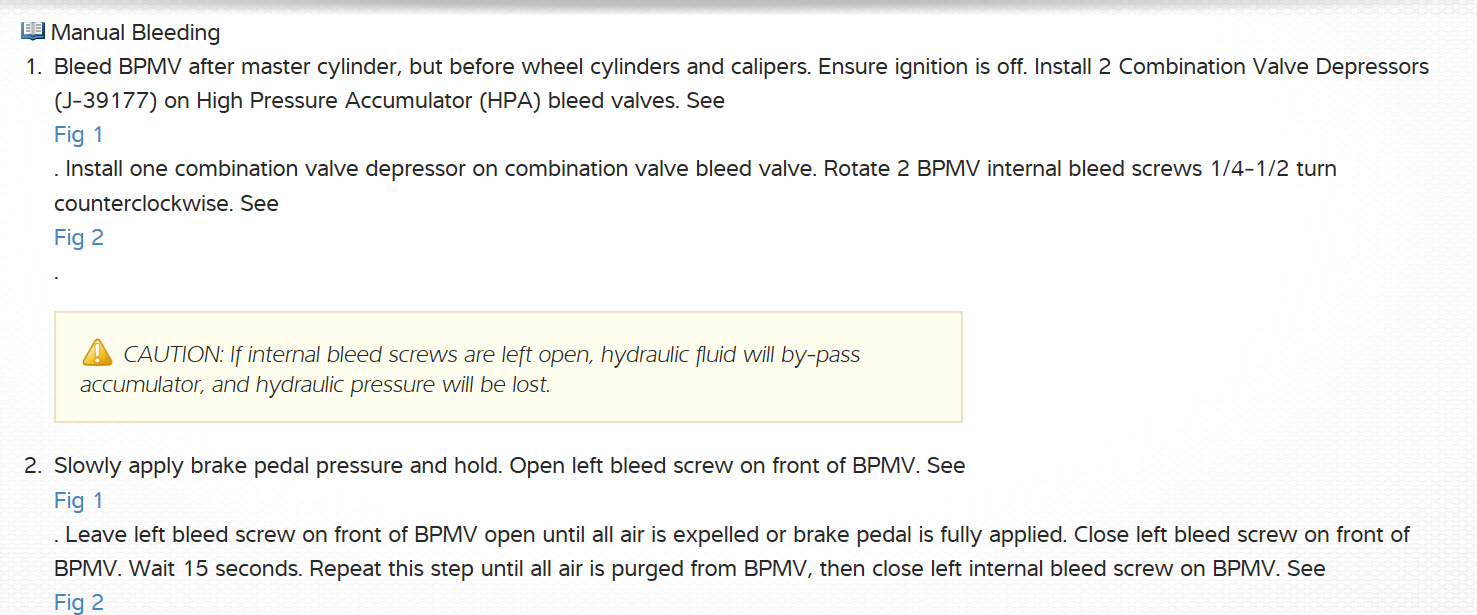This screenshot has width=1477, height=615.
Task: Click 'Slowly apply brake pedal pressure' sentence
Action: point(276,466)
